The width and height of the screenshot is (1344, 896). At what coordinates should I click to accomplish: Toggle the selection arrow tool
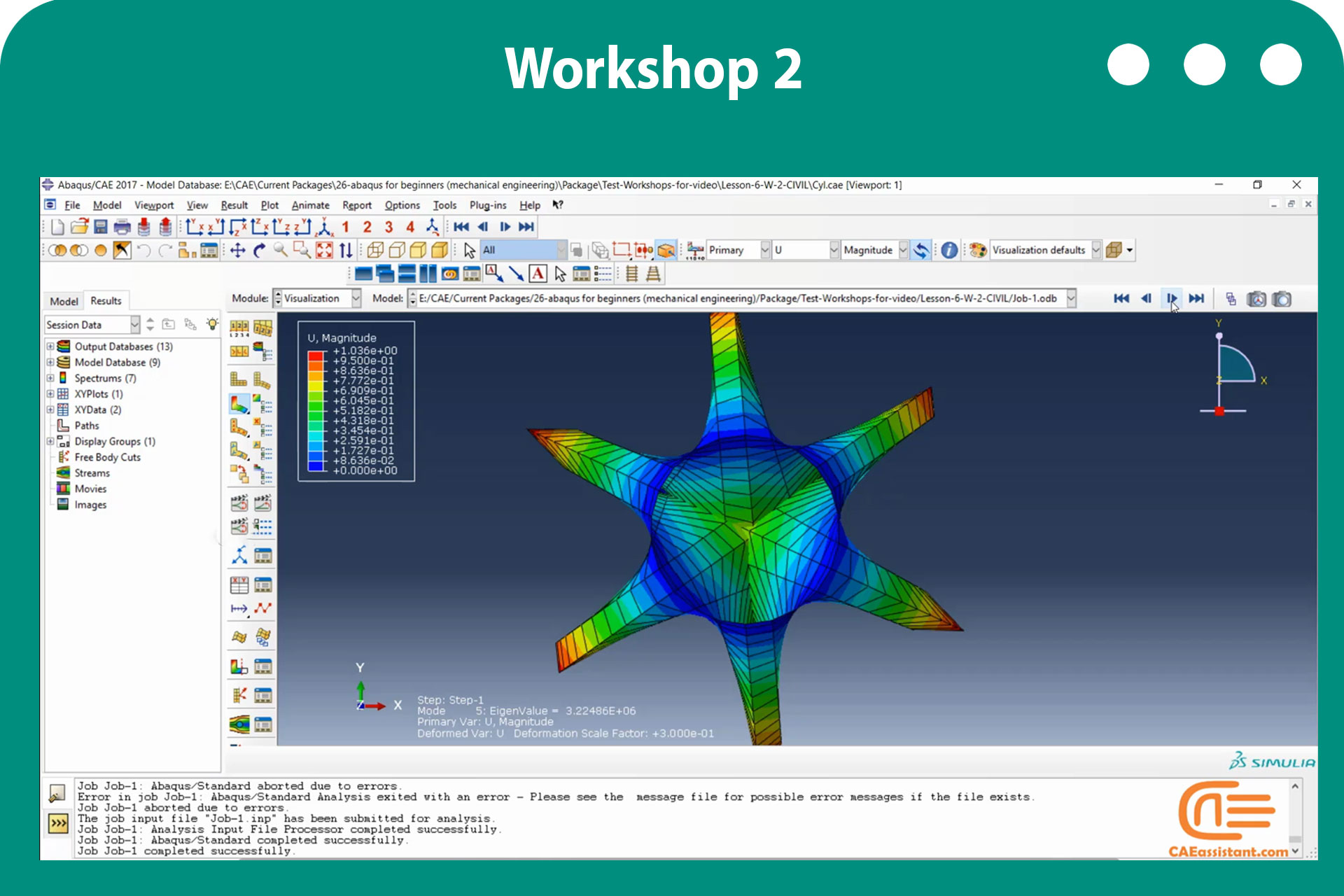(x=470, y=250)
